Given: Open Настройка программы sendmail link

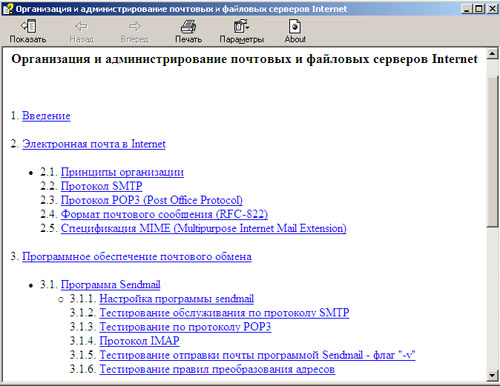Looking at the screenshot, I should point(177,299).
